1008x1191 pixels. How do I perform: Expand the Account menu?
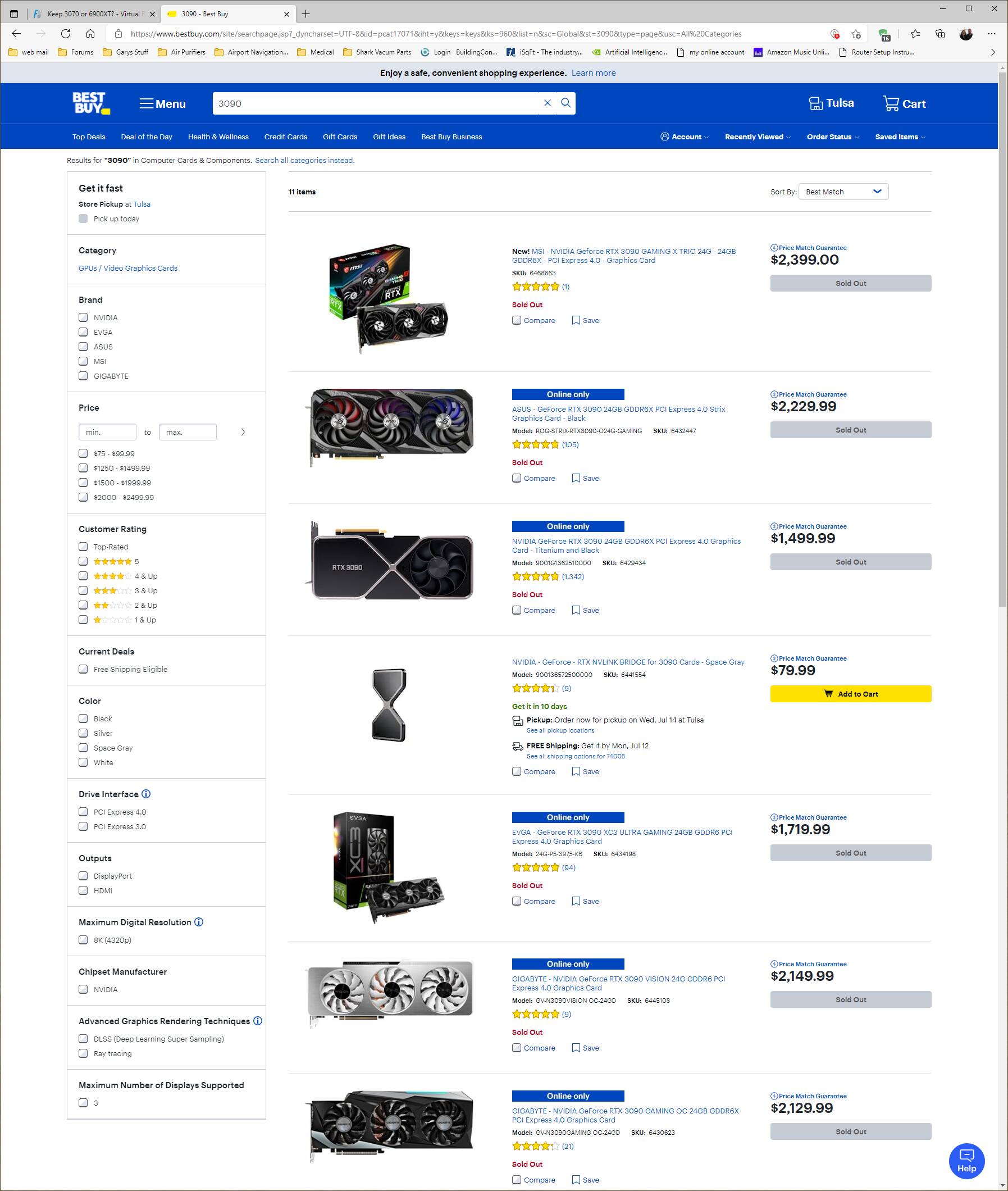pos(684,137)
